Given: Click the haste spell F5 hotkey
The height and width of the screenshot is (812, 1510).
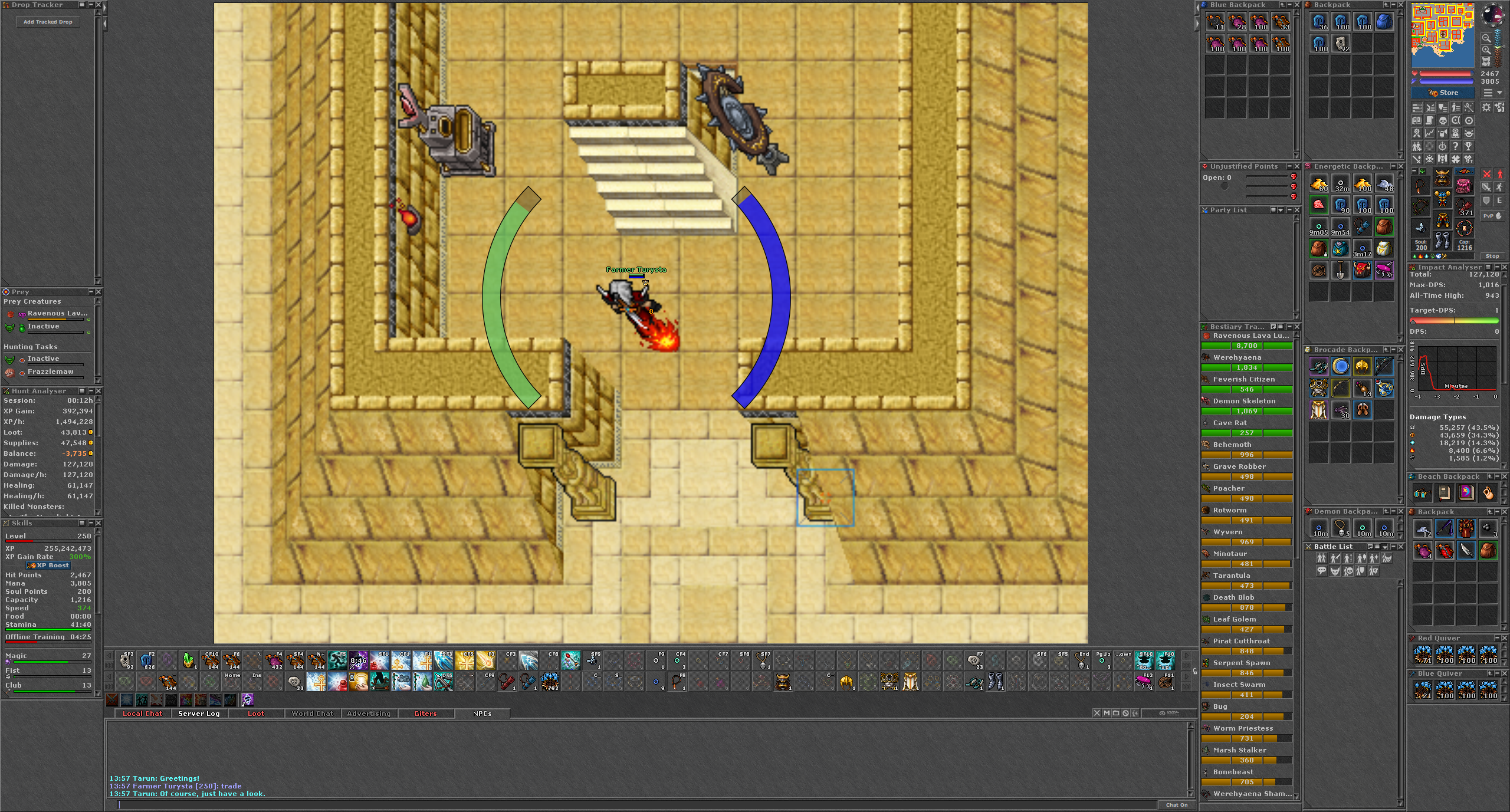Looking at the screenshot, I should 337,660.
